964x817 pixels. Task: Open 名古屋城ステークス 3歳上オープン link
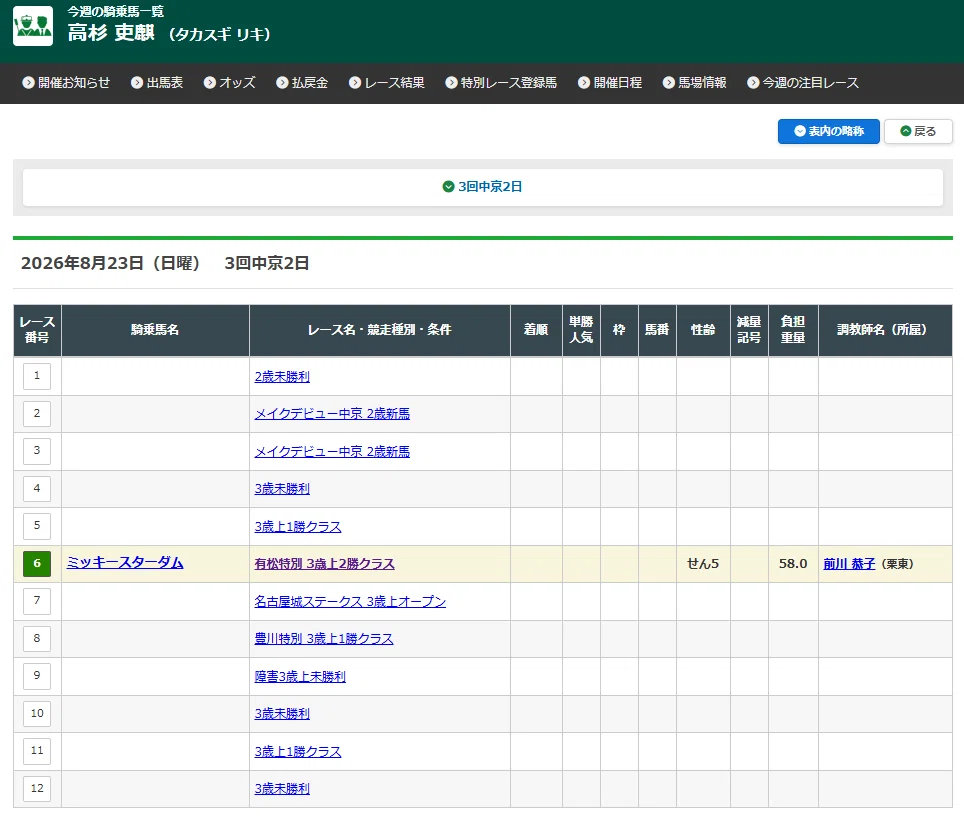350,602
